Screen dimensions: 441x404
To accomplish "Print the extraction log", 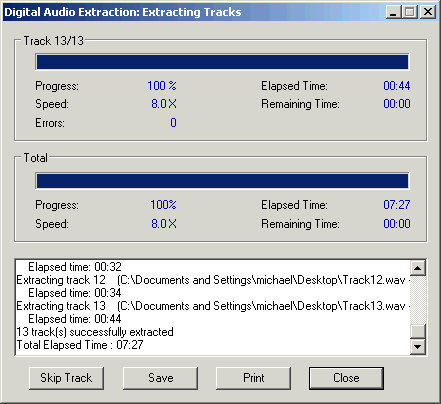I will 253,378.
